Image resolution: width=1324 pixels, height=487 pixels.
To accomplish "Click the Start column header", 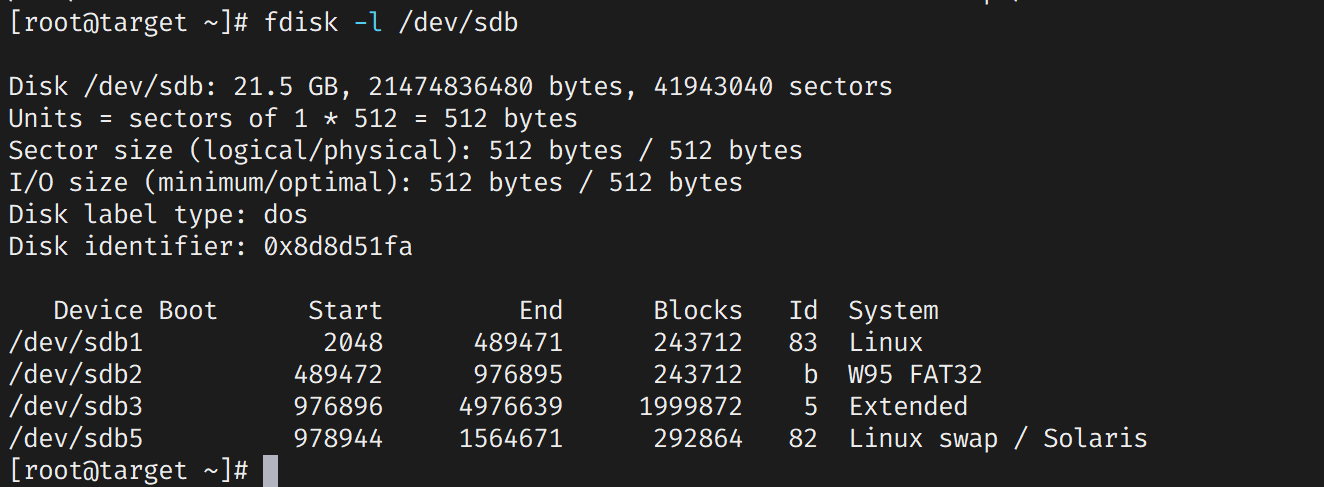I will [x=345, y=311].
